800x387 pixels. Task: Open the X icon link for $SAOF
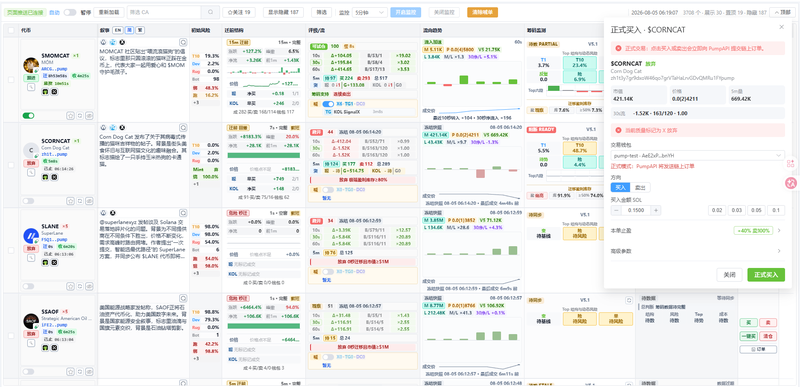[x=55, y=347]
